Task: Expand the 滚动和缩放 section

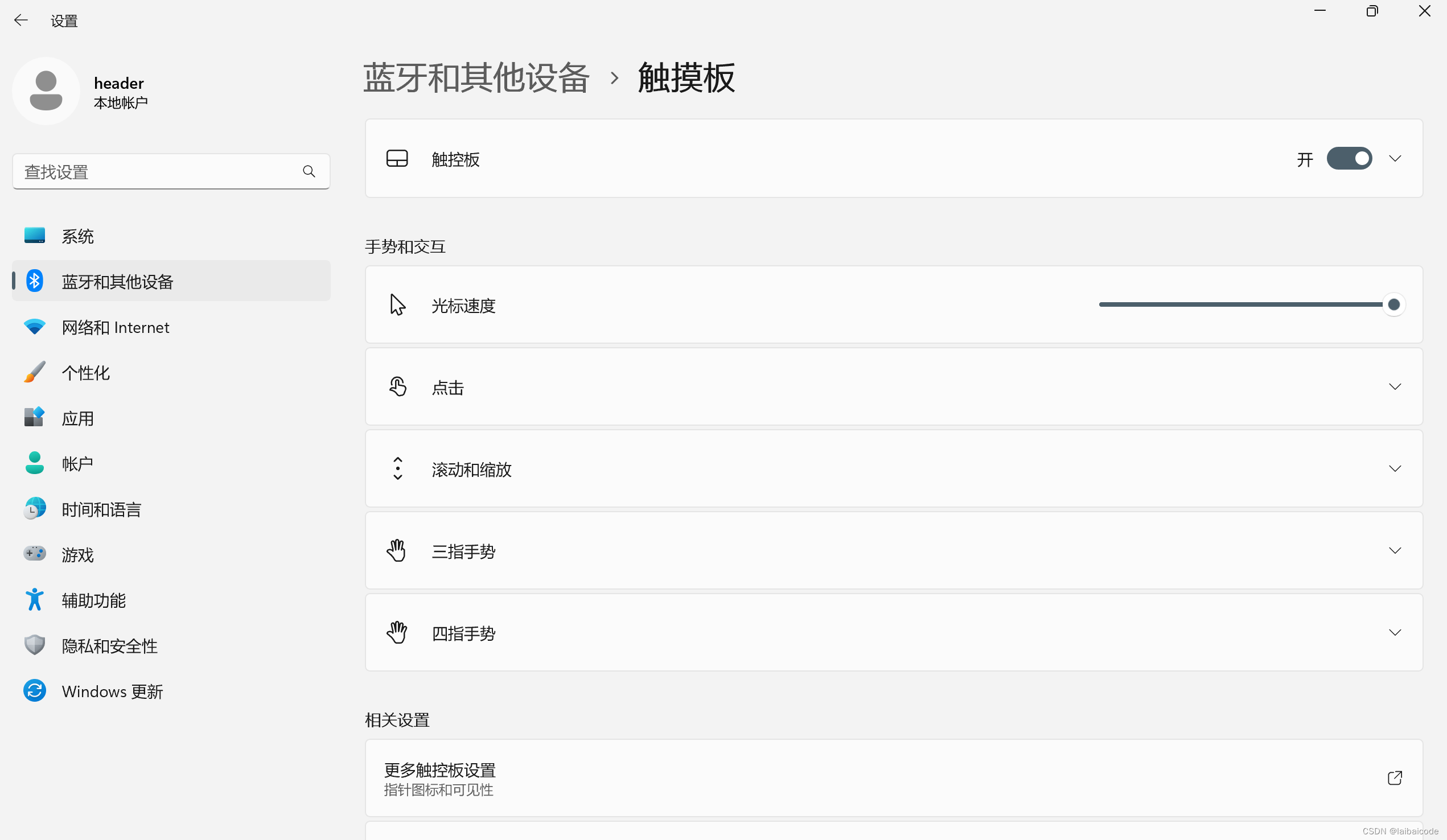Action: [1395, 469]
